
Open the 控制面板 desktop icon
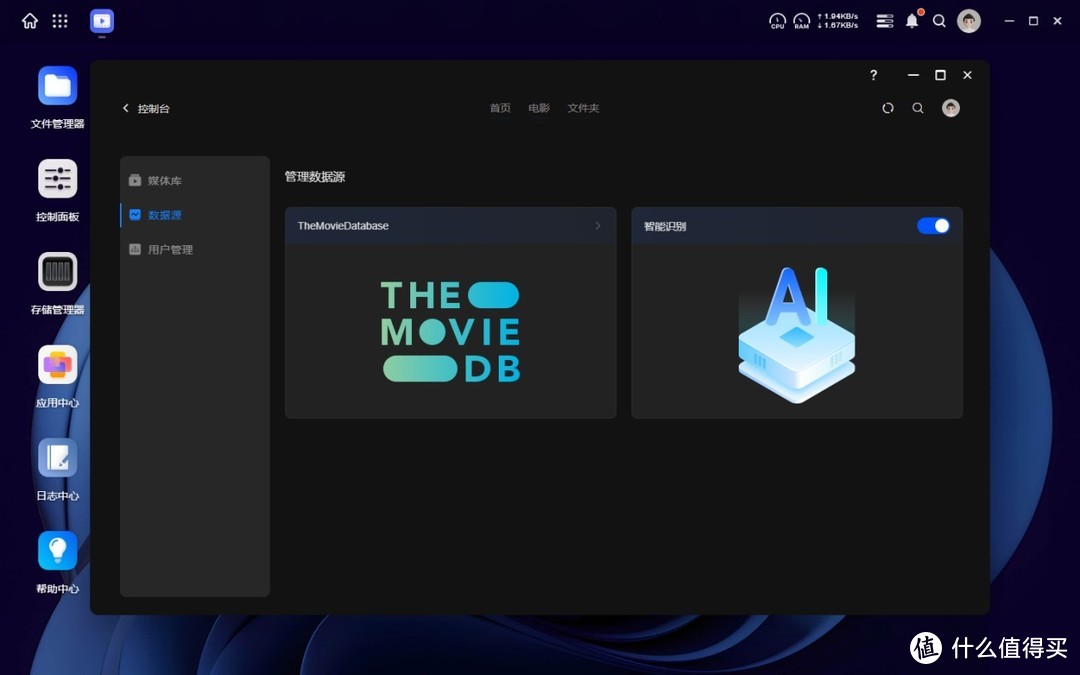tap(57, 179)
